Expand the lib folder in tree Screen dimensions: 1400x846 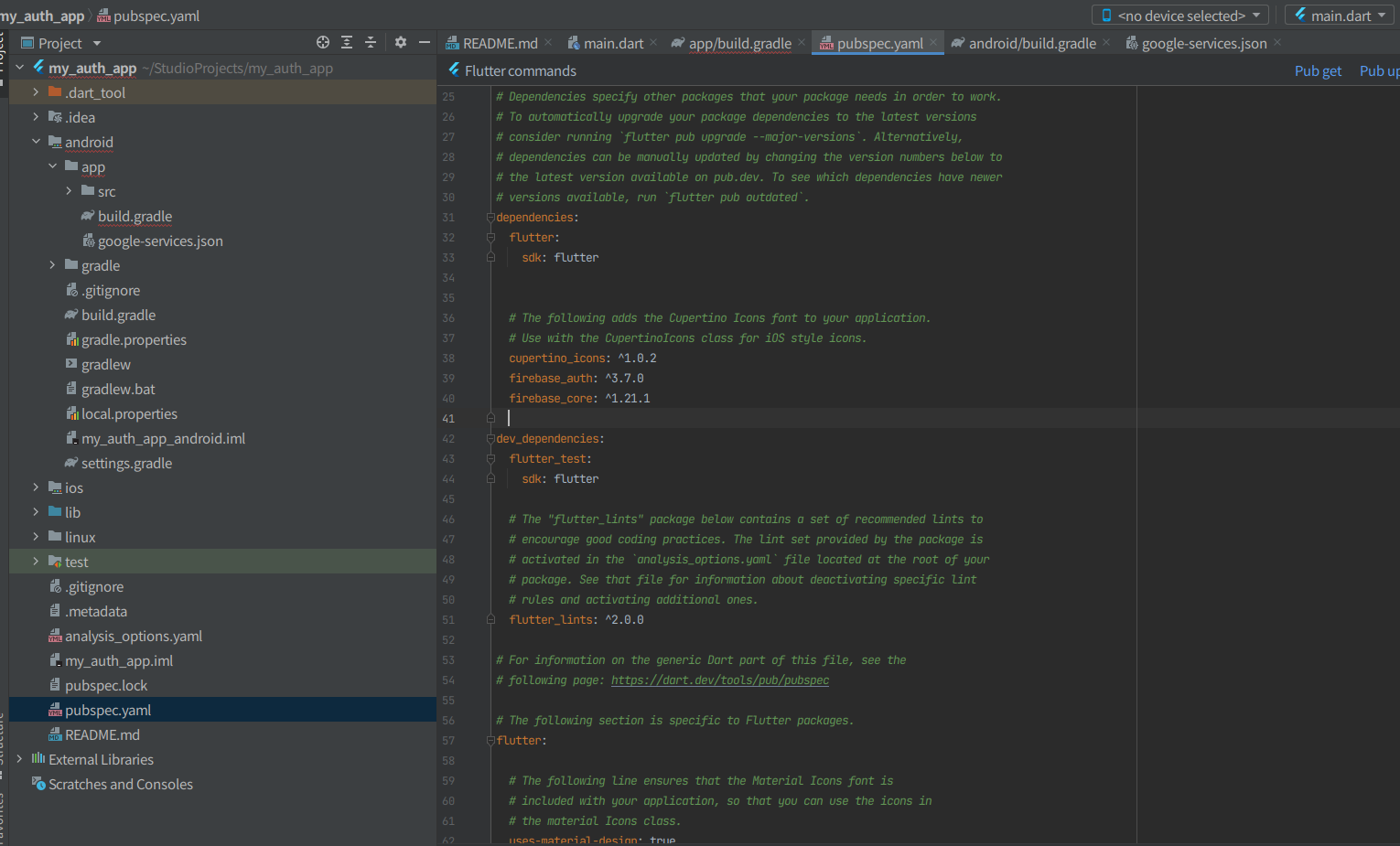point(36,512)
